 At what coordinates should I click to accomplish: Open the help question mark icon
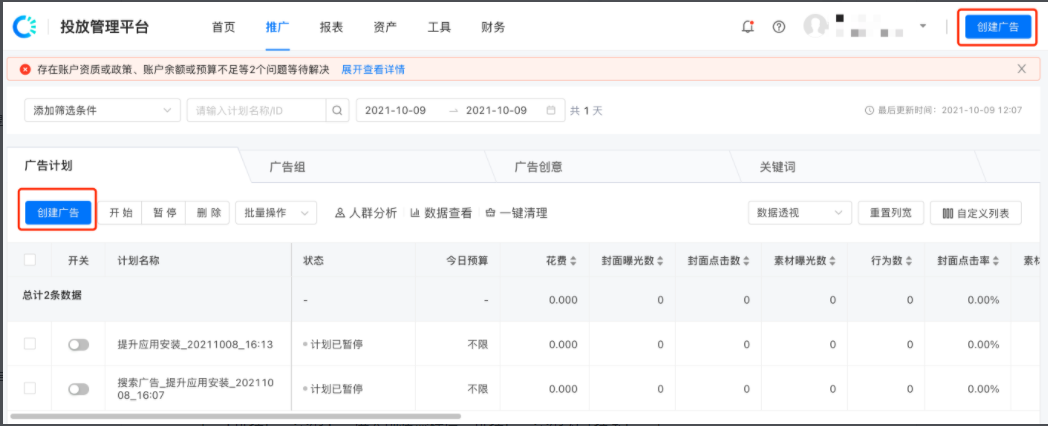pyautogui.click(x=779, y=27)
